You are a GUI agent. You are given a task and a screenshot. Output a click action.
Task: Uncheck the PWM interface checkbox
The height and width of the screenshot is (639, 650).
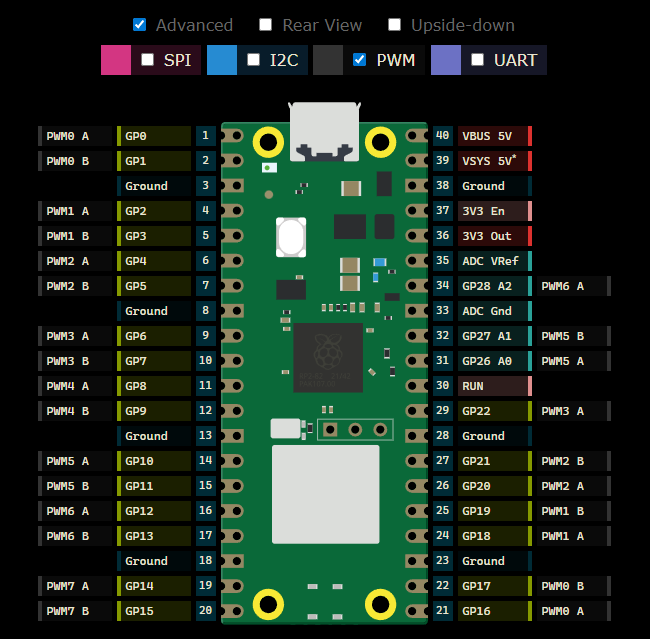point(360,60)
